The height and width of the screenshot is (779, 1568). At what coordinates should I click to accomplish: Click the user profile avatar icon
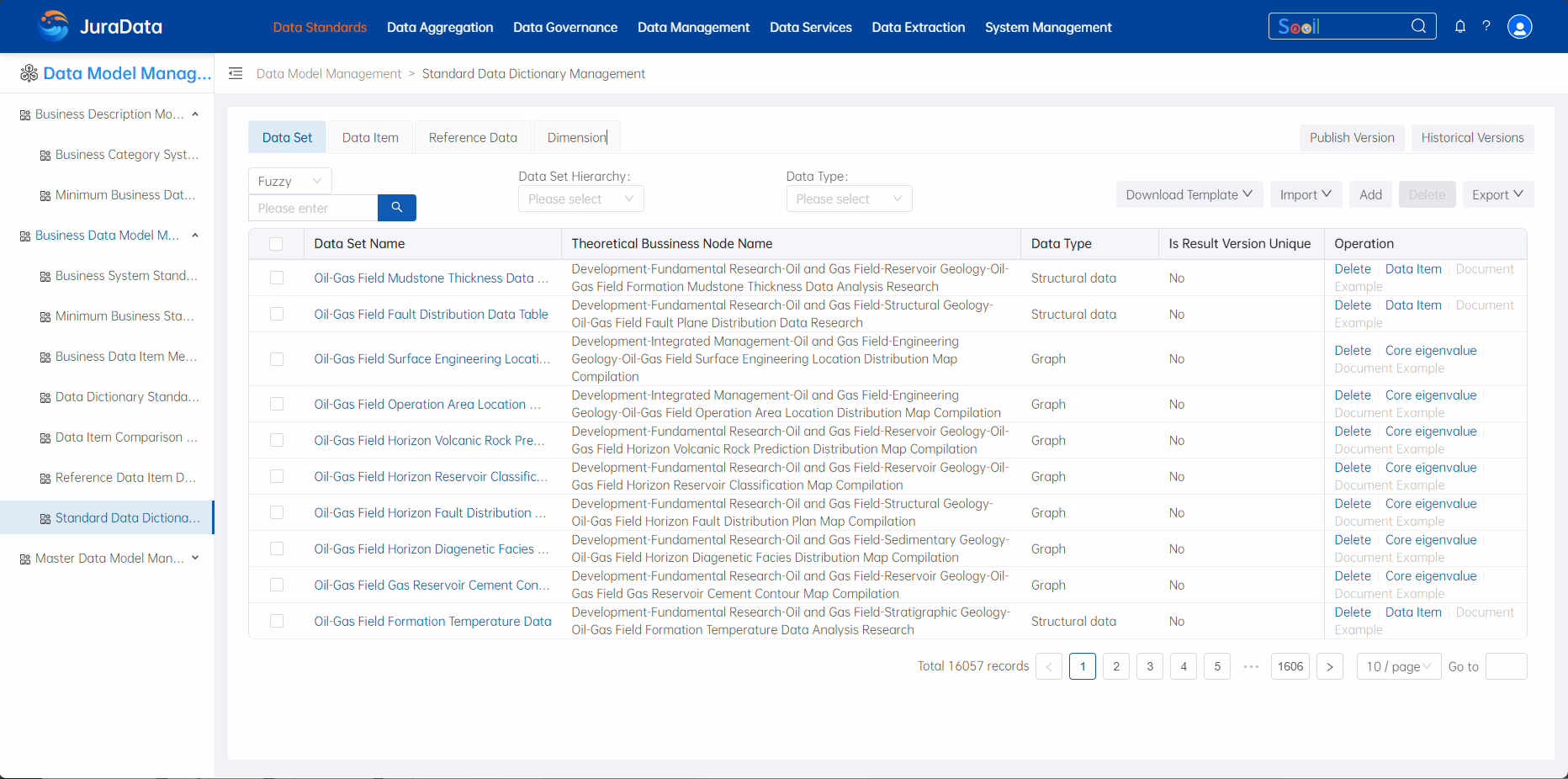point(1519,27)
